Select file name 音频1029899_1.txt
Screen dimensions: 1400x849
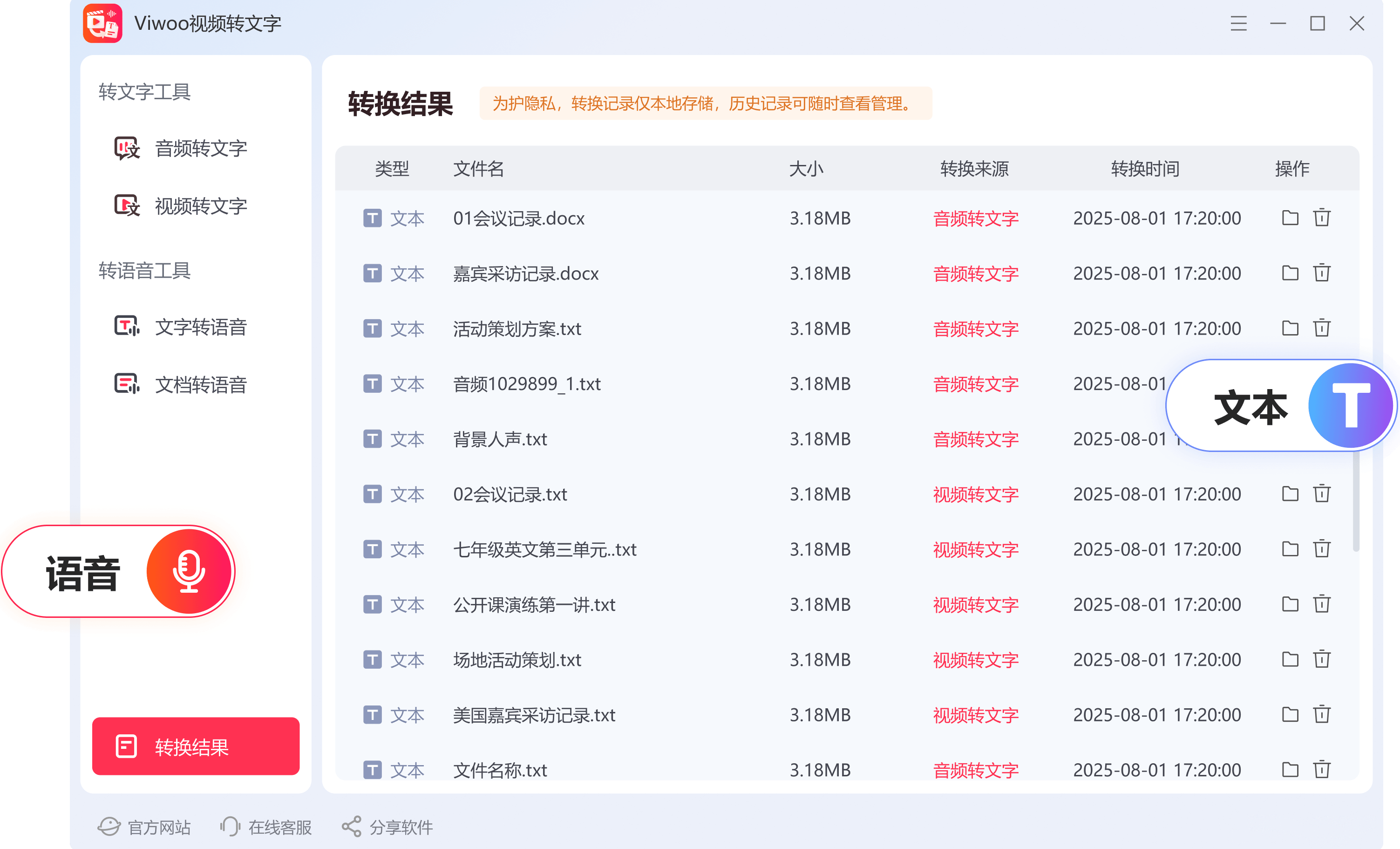(x=527, y=384)
